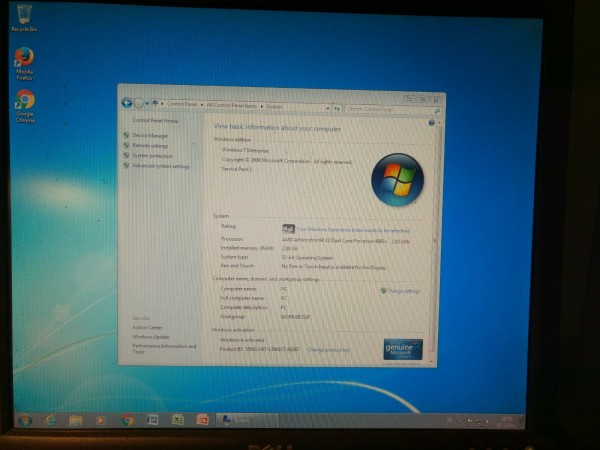Open Performance Information and Tools link
The width and height of the screenshot is (600, 450).
pyautogui.click(x=164, y=349)
